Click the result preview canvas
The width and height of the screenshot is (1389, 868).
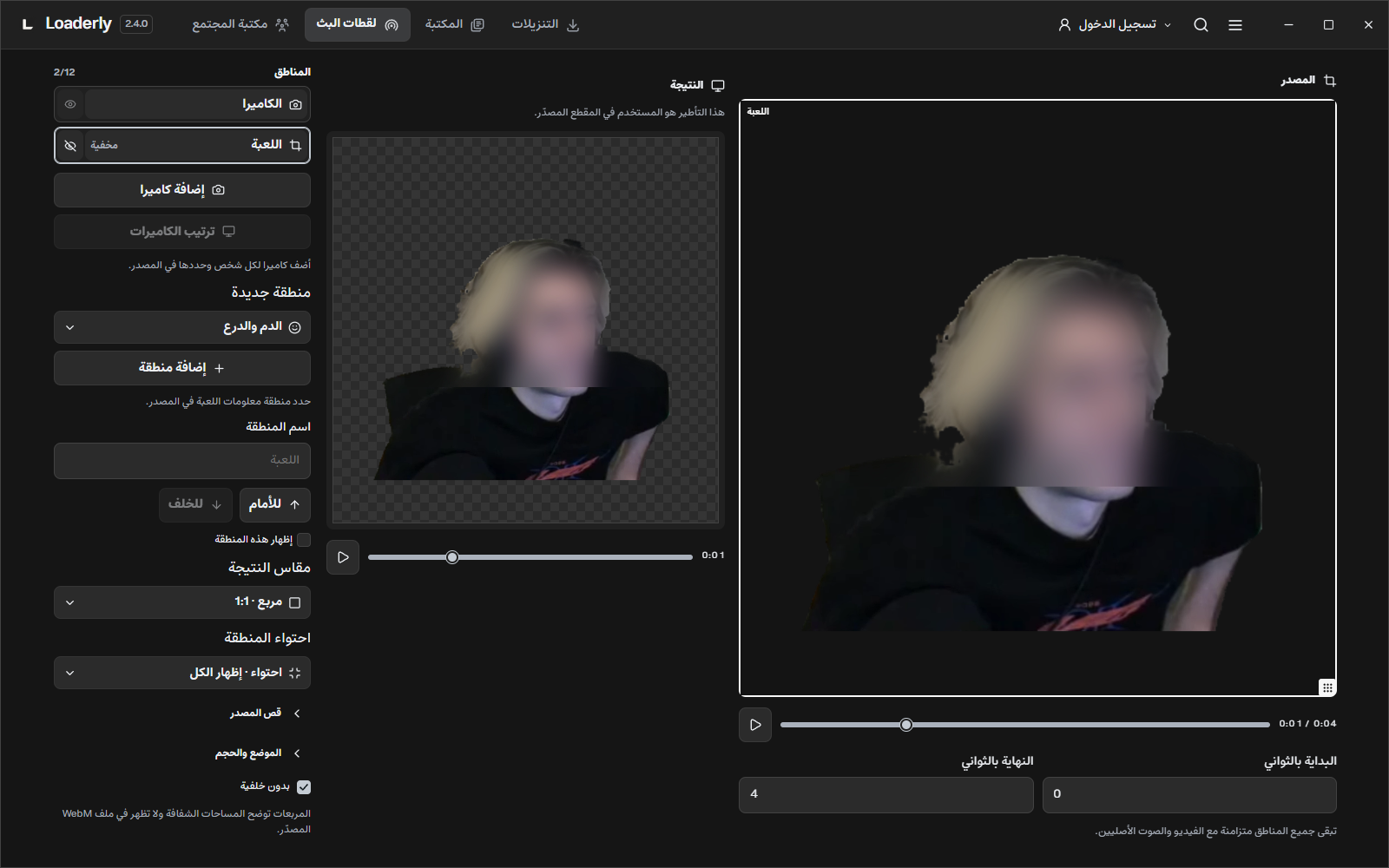[525, 330]
